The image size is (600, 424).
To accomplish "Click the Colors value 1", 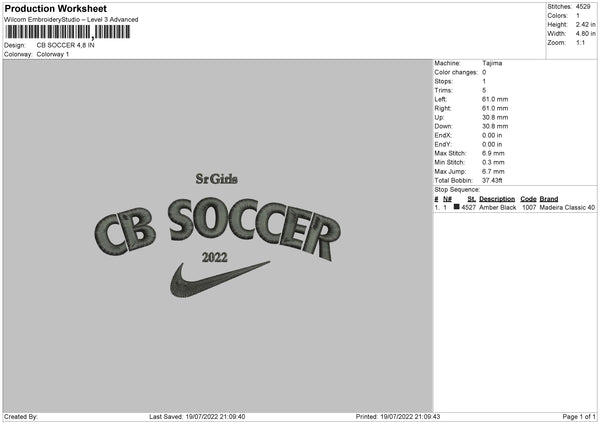I will 578,16.
